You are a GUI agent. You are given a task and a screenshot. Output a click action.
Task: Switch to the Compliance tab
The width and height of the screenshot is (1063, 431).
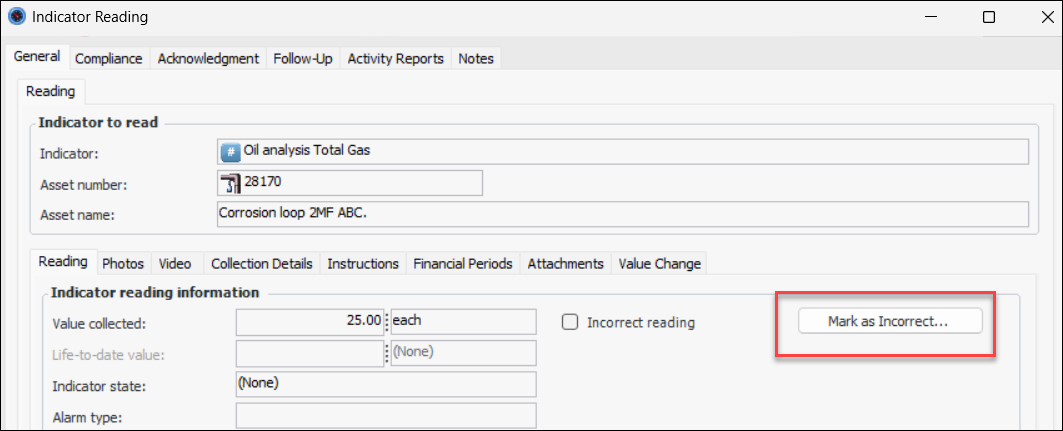108,58
